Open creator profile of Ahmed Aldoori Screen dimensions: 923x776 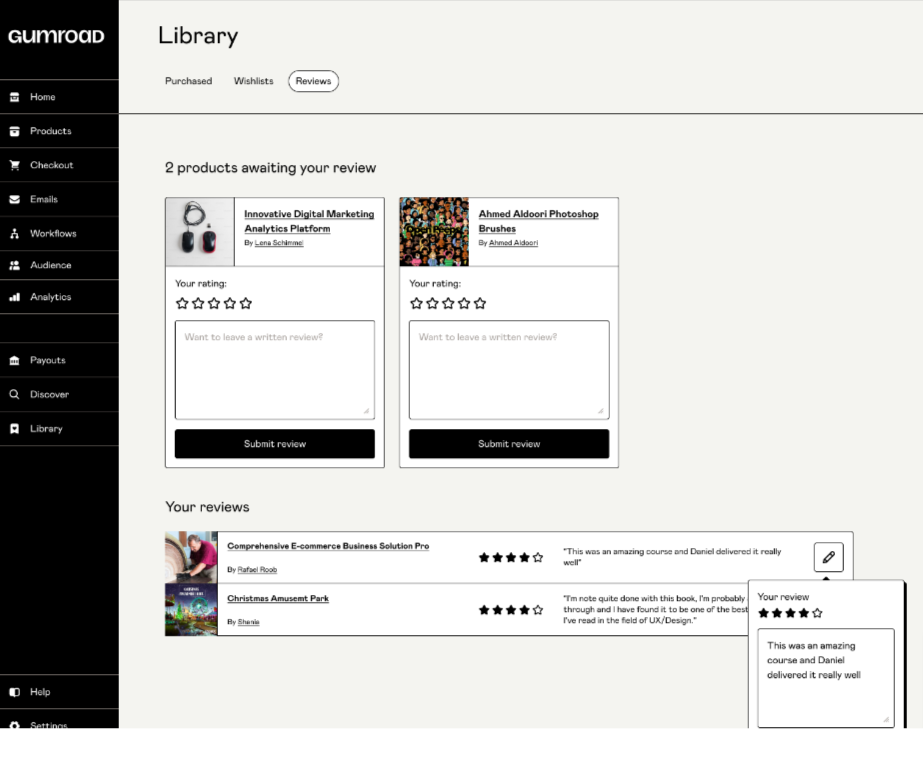(x=515, y=240)
